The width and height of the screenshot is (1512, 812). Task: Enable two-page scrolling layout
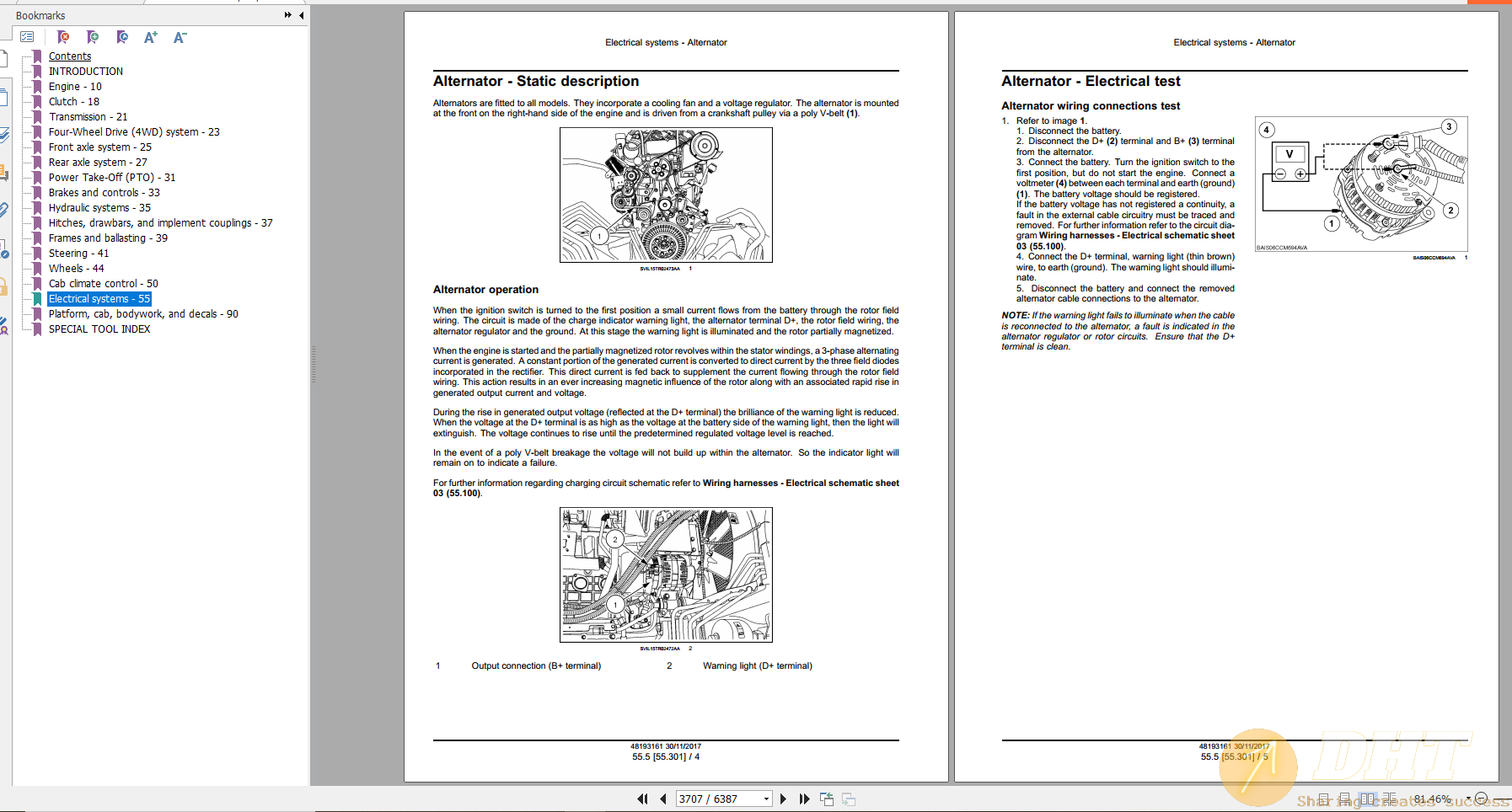pyautogui.click(x=1390, y=799)
